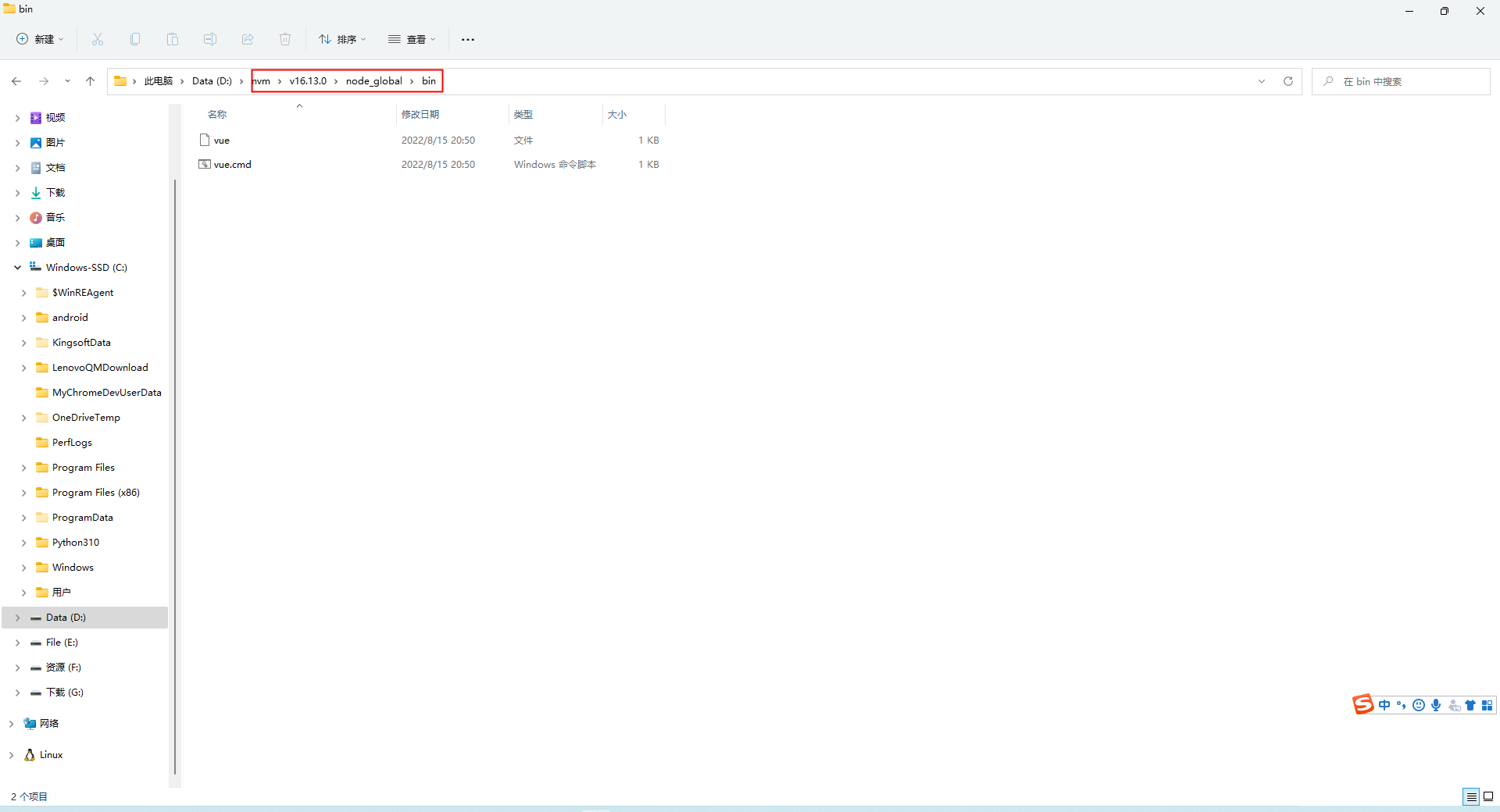Select the PerfLogs folder
This screenshot has width=1500, height=812.
coord(72,443)
